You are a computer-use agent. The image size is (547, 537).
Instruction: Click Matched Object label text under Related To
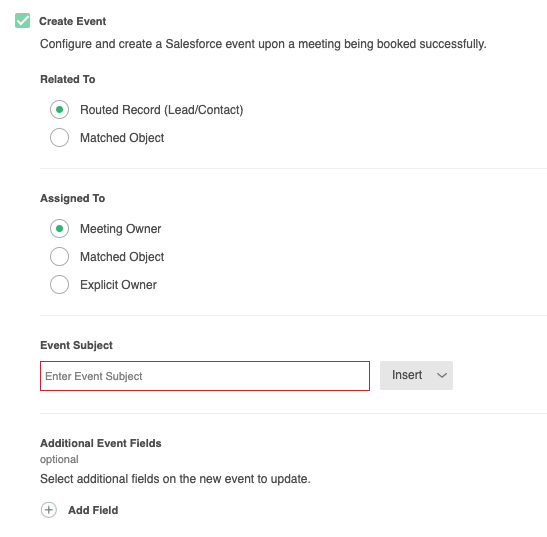tap(122, 138)
